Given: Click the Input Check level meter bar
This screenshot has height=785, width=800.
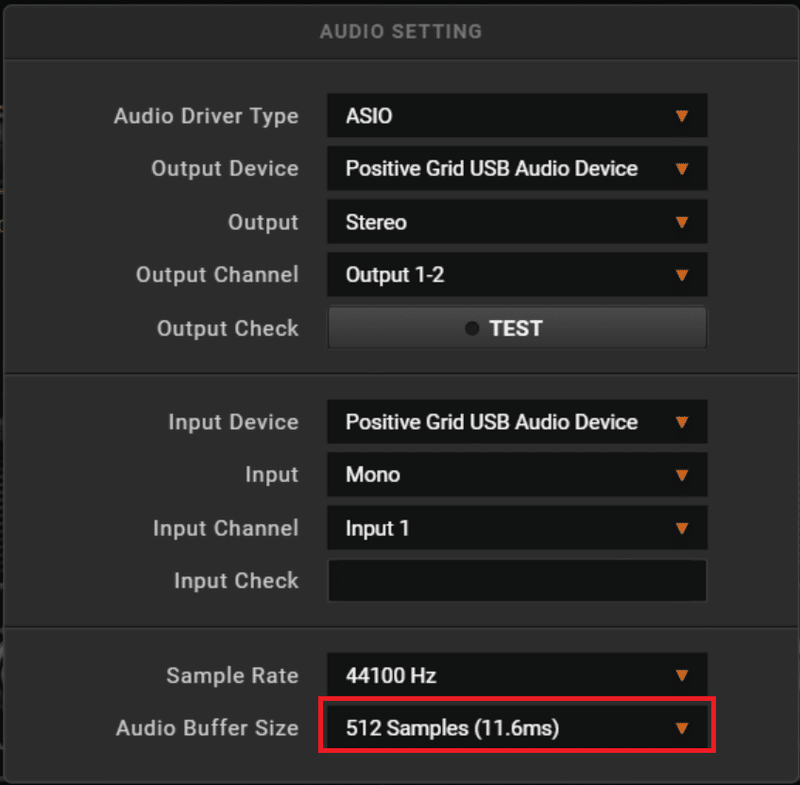Looking at the screenshot, I should (517, 580).
